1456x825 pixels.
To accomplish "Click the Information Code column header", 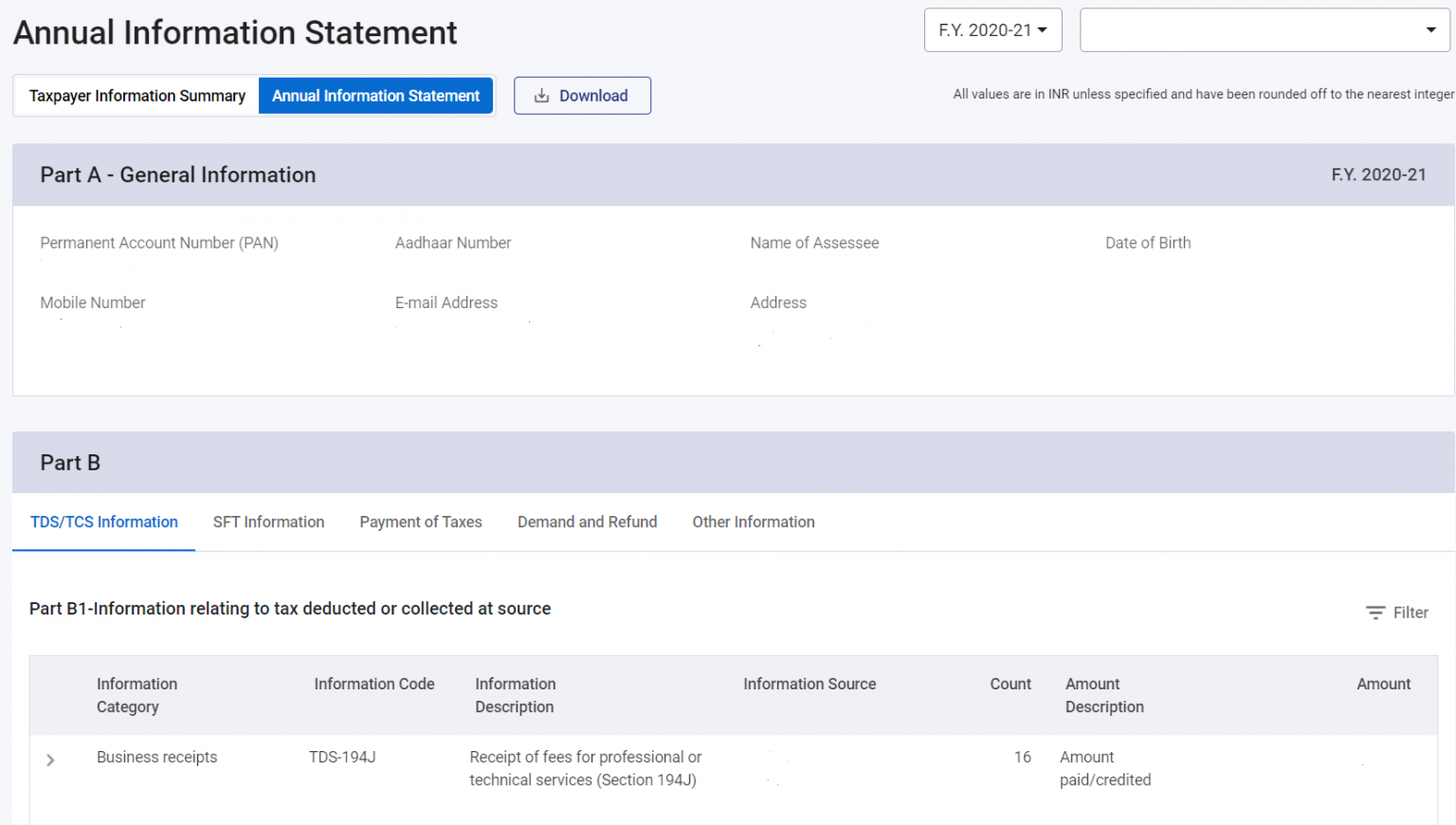I will 374,684.
